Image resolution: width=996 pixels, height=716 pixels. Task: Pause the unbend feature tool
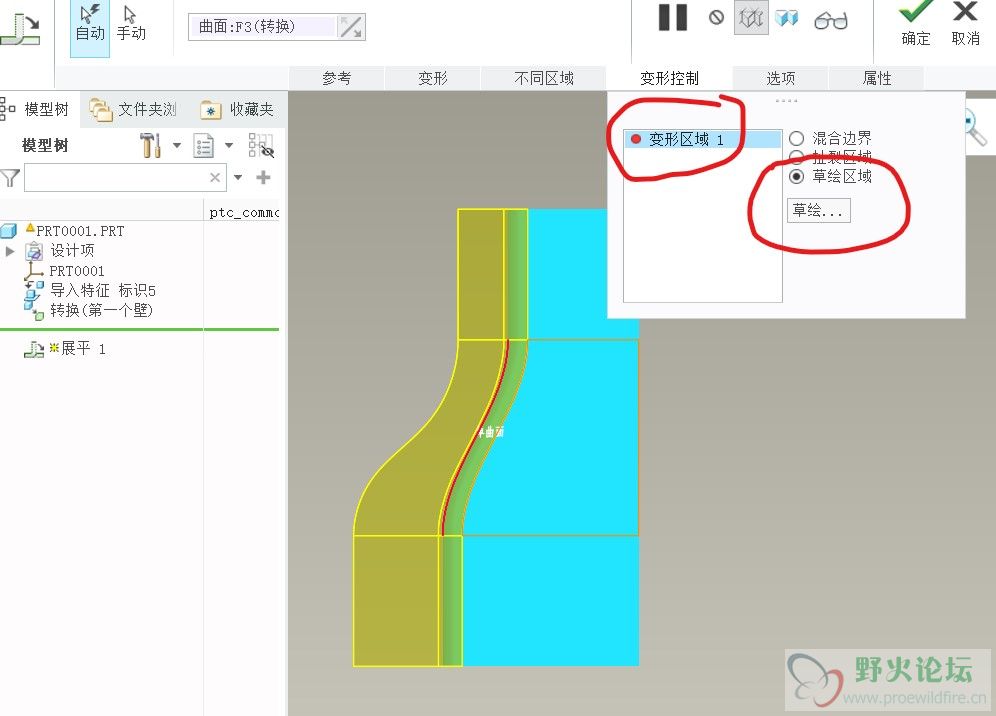[x=673, y=18]
